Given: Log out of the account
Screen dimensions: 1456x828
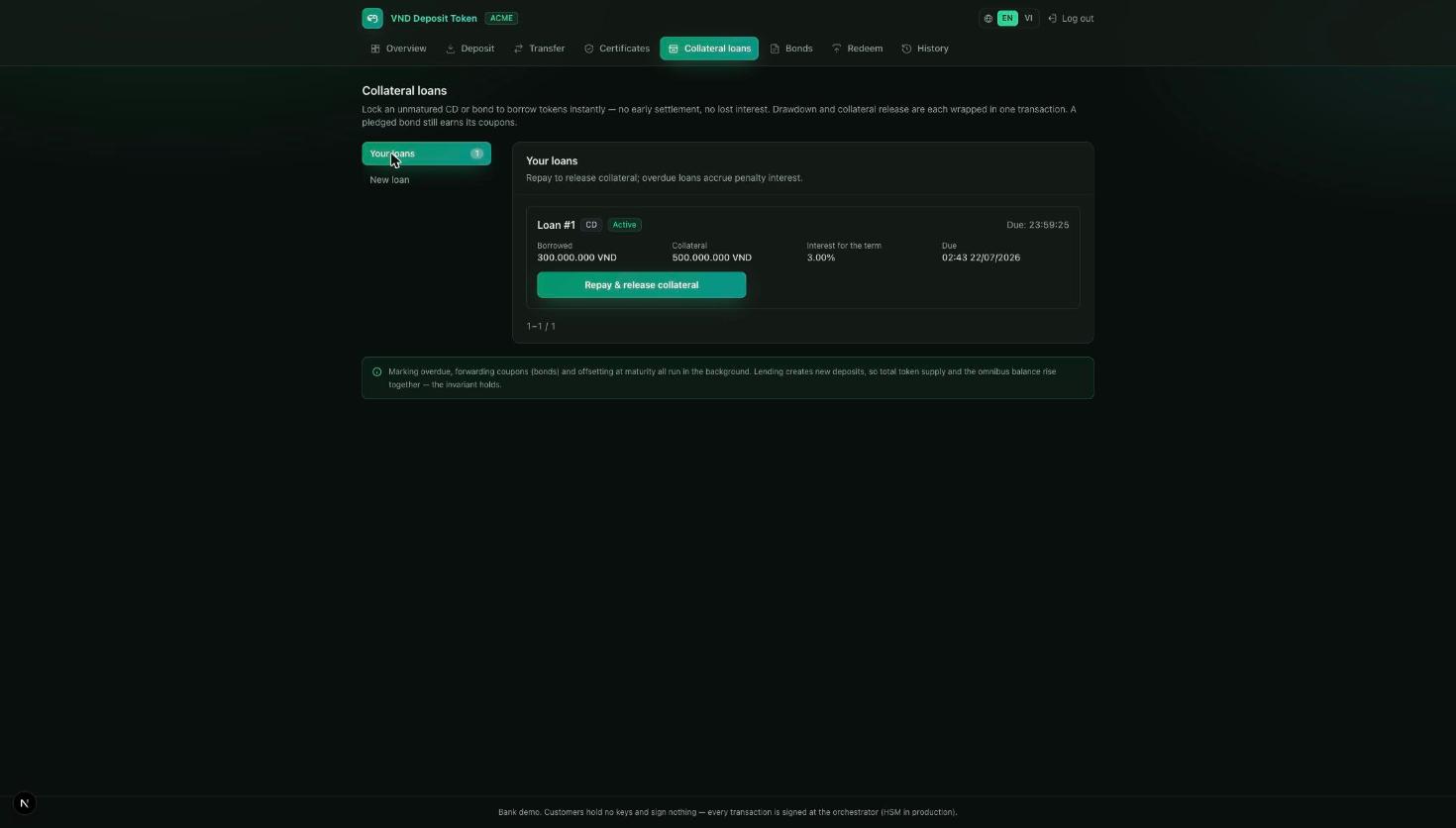Looking at the screenshot, I should pyautogui.click(x=1071, y=18).
